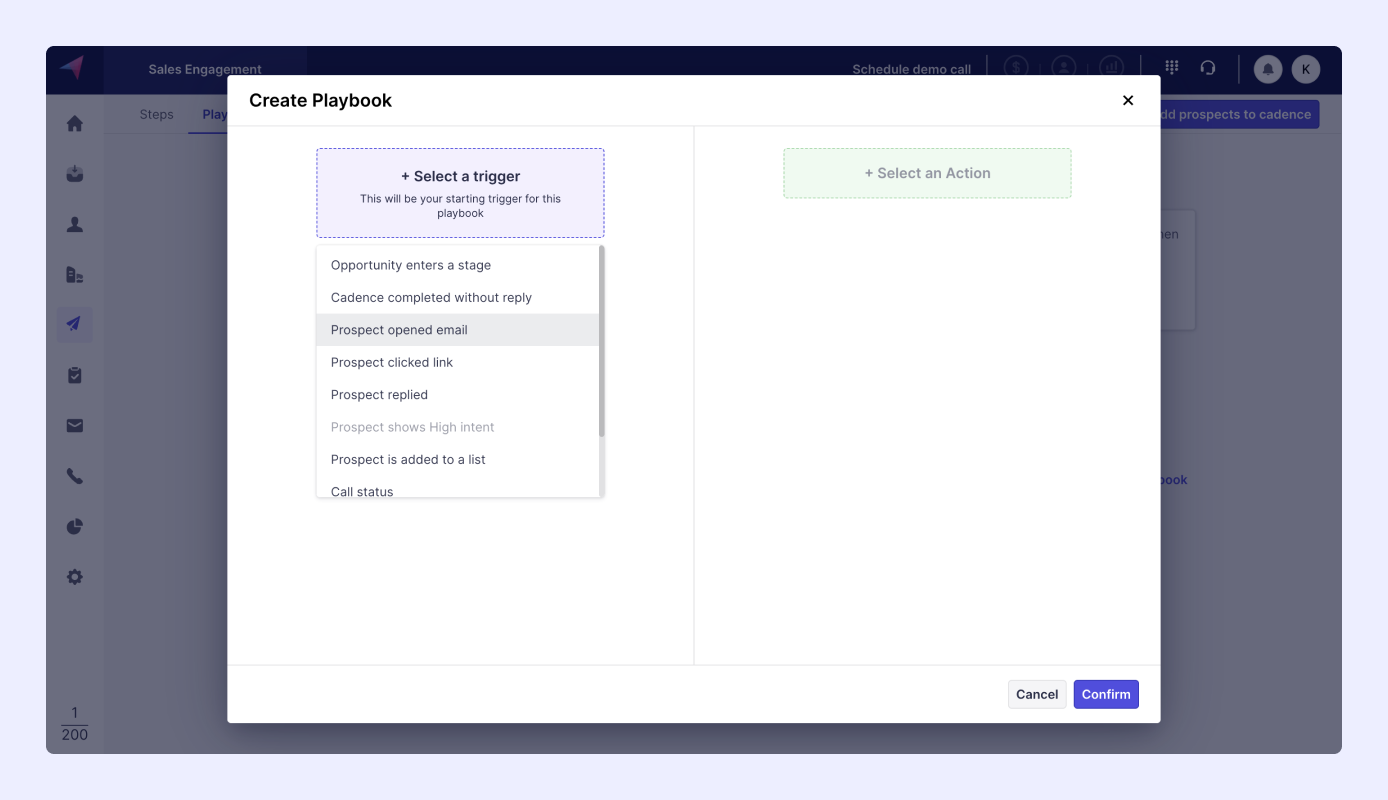Open the dialer keypad icon in the top bar

1171,68
